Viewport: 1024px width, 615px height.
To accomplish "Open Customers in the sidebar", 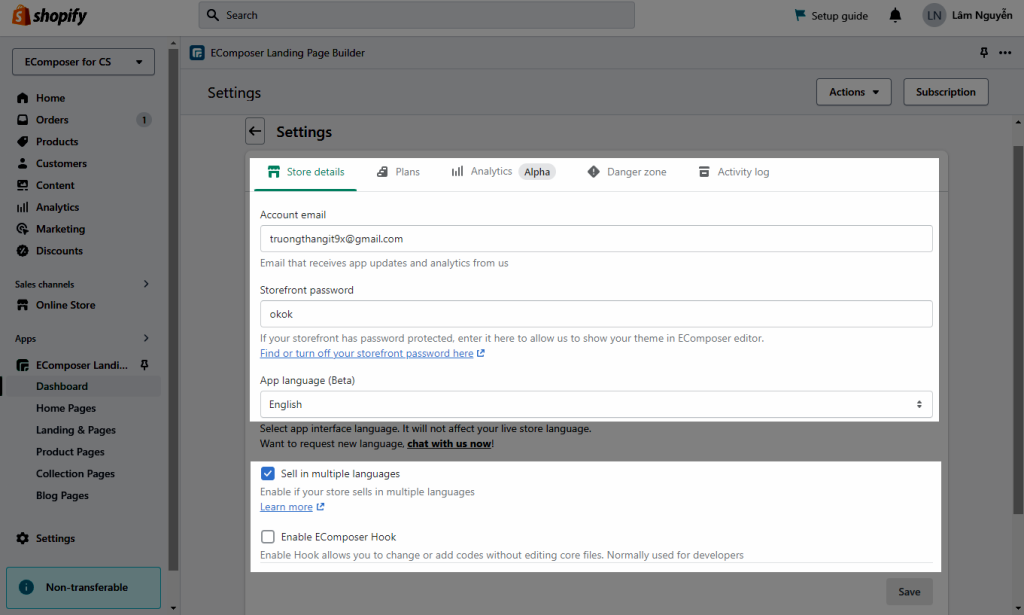I will [x=61, y=164].
